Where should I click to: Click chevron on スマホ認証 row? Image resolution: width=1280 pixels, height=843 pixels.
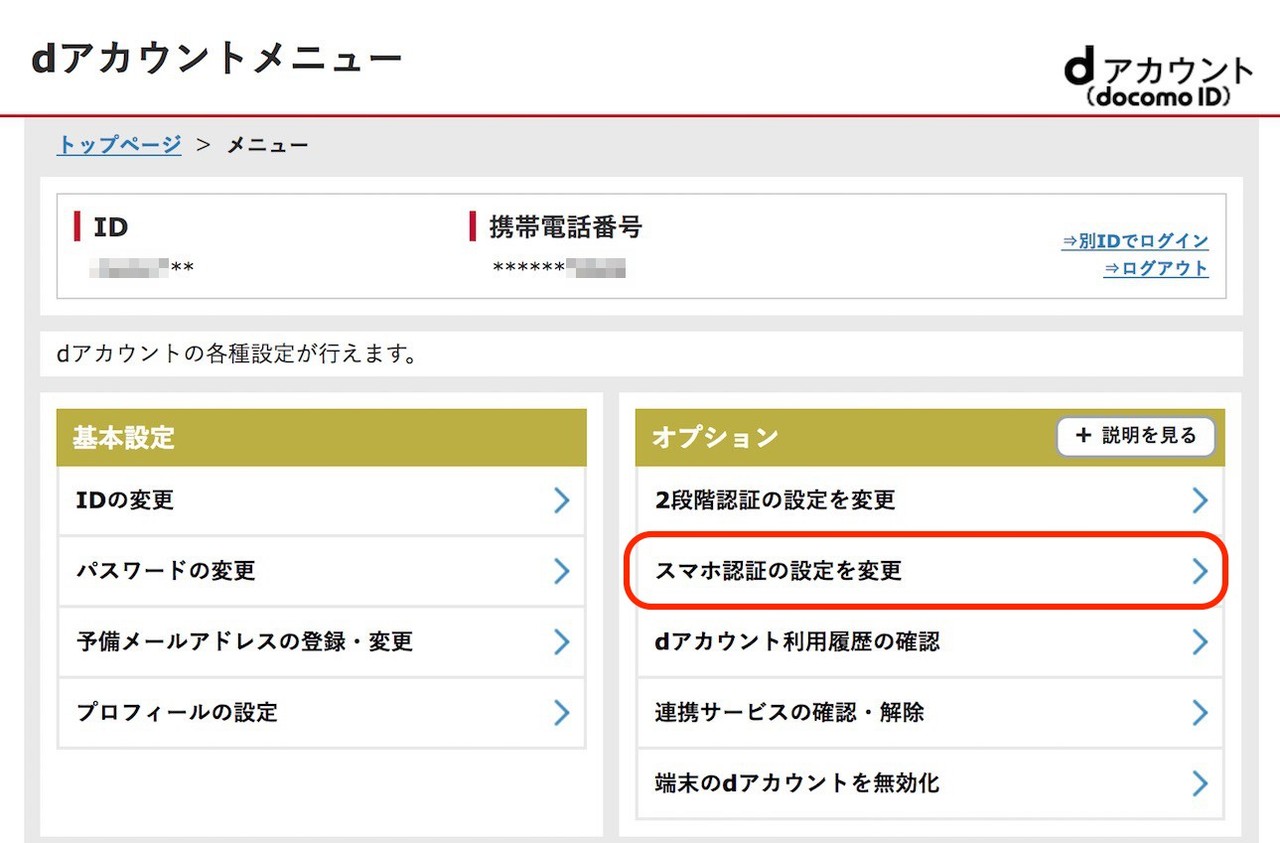coord(1200,571)
